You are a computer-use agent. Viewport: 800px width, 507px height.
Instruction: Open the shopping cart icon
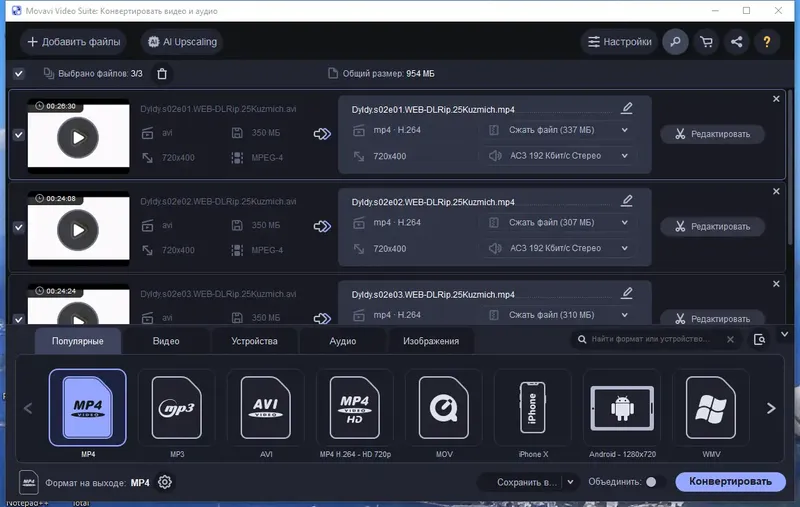(706, 42)
